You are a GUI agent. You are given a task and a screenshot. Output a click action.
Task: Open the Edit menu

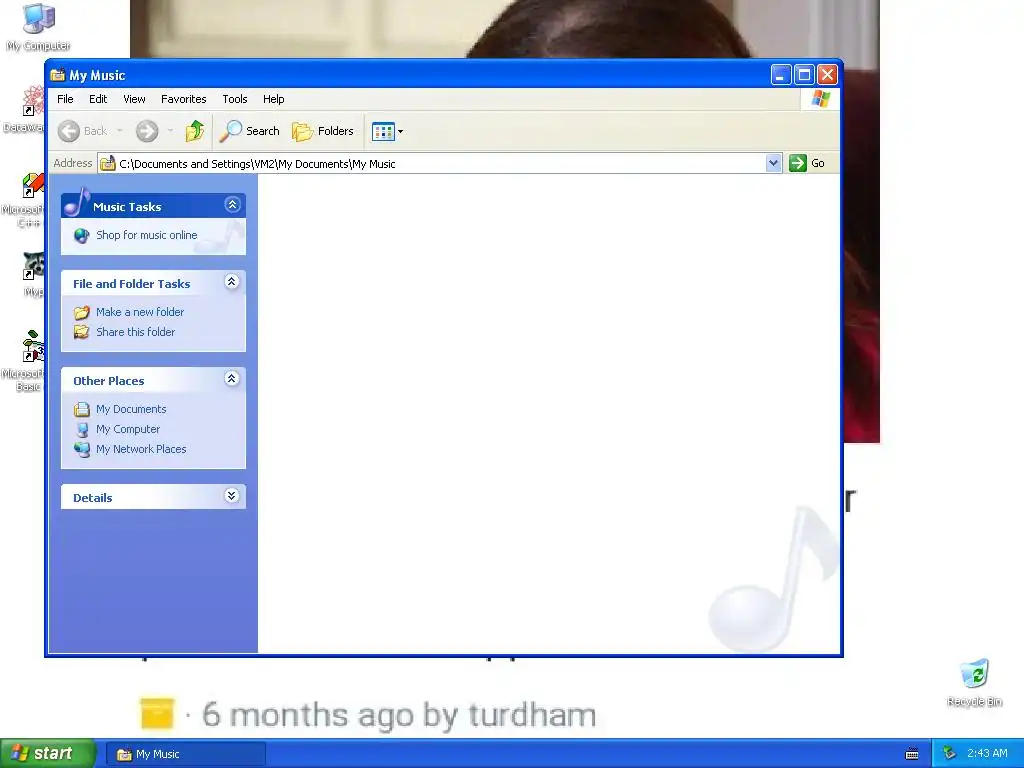[98, 99]
